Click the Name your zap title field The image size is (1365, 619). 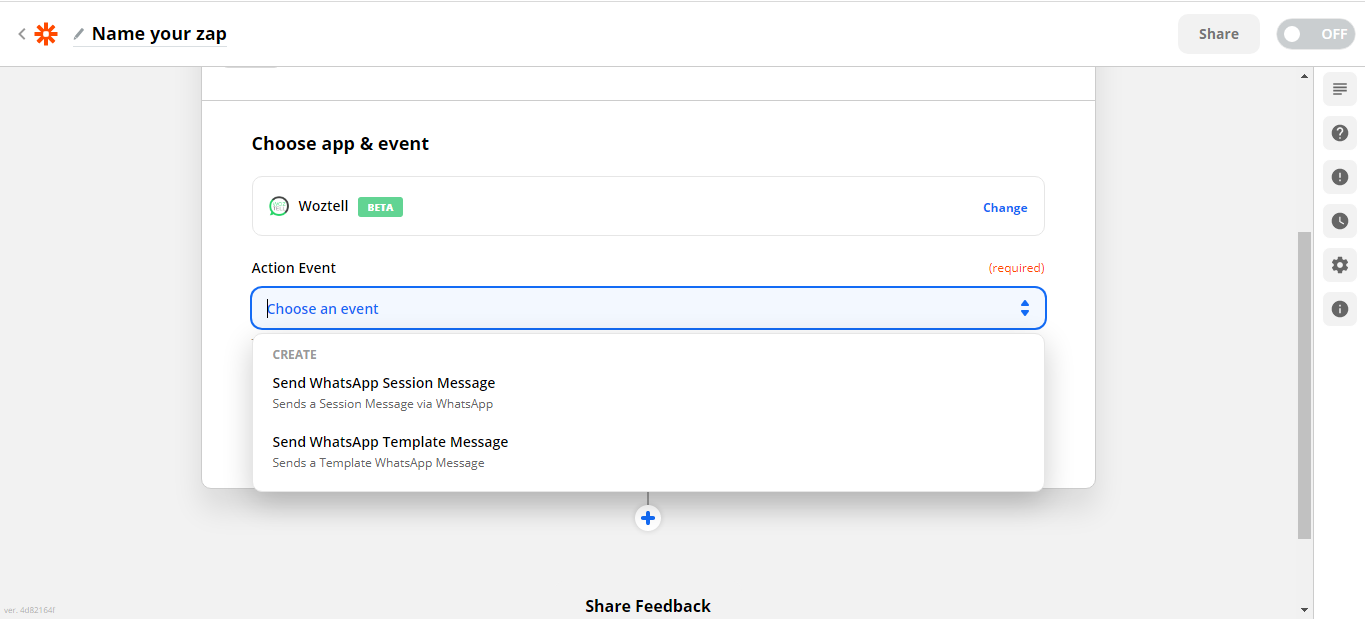click(x=159, y=34)
